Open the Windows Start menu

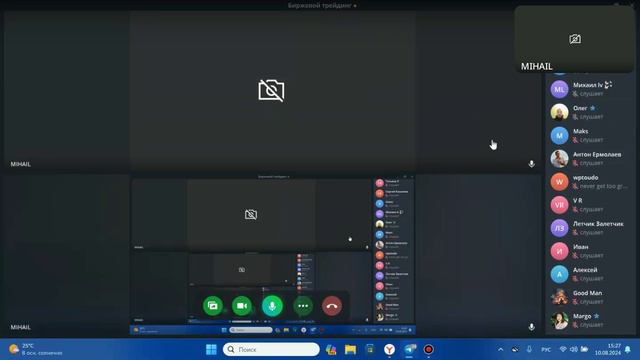click(x=211, y=349)
